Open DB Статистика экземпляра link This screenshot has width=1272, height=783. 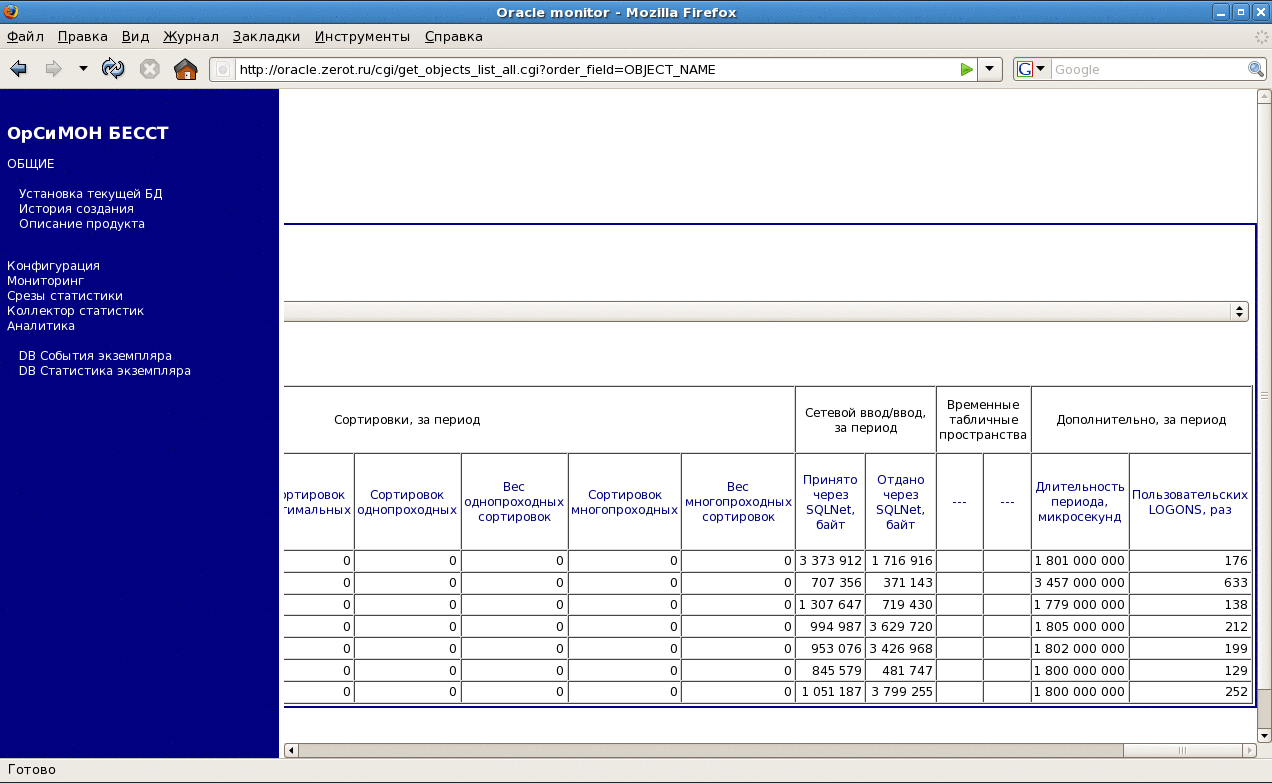[104, 371]
